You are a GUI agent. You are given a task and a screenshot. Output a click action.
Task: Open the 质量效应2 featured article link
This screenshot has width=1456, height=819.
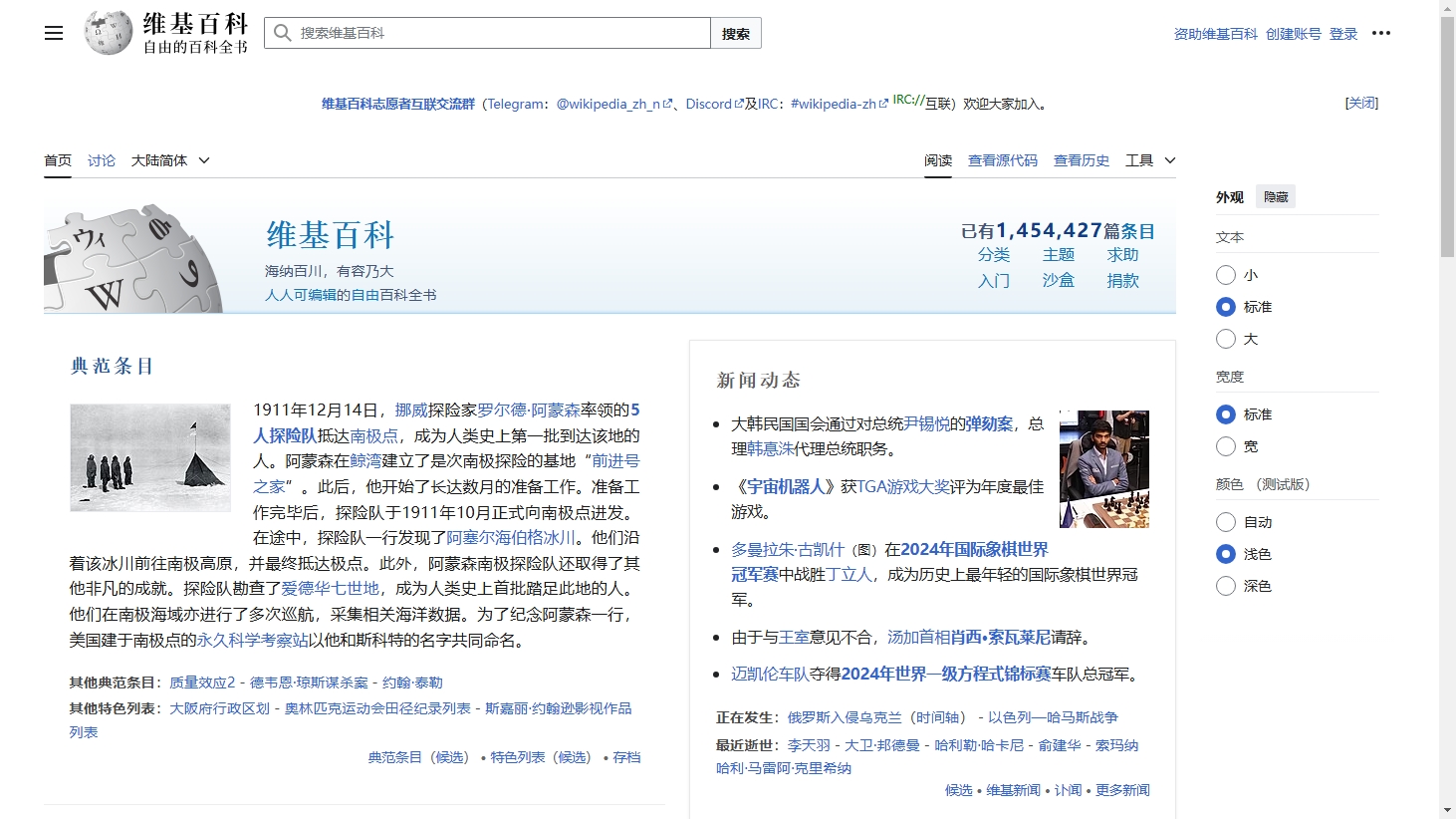(x=202, y=682)
